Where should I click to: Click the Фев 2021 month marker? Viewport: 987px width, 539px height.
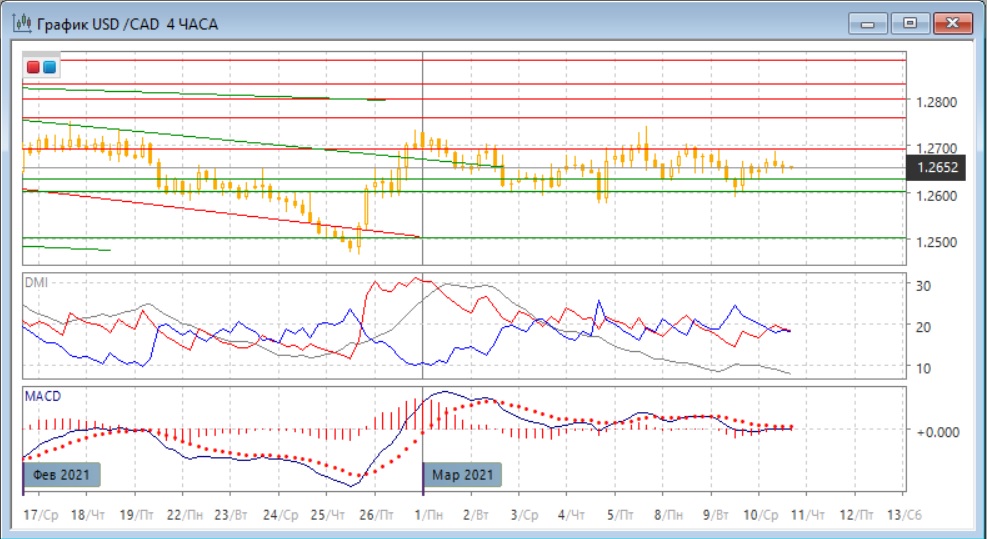click(62, 474)
